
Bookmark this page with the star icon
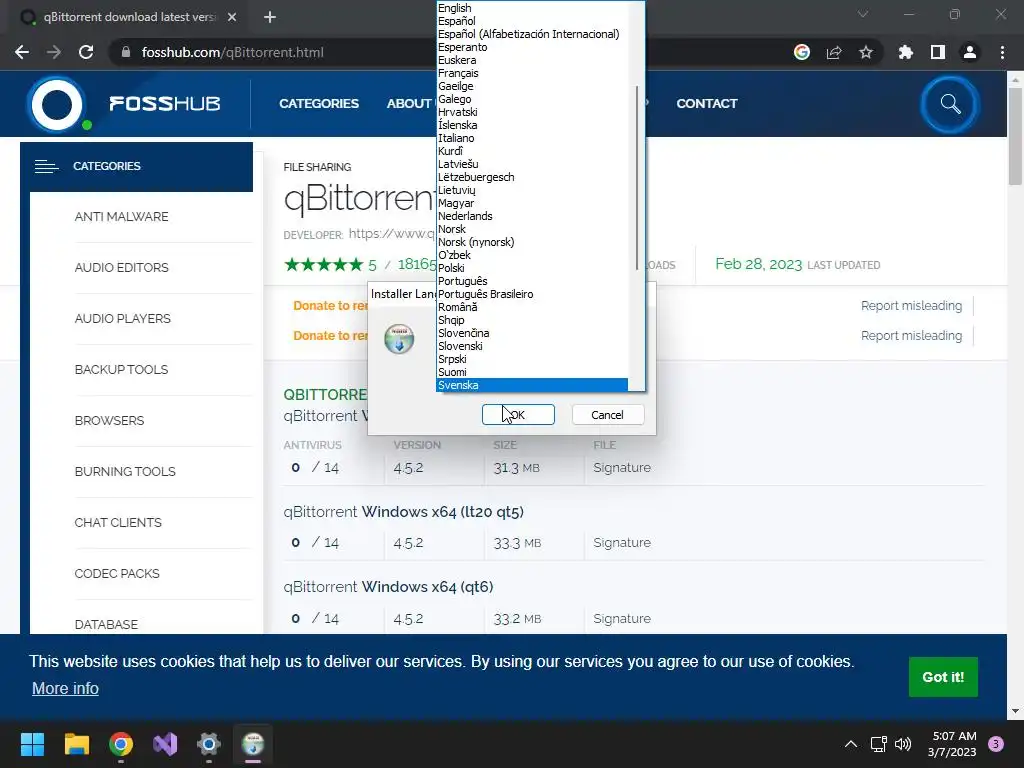[866, 52]
